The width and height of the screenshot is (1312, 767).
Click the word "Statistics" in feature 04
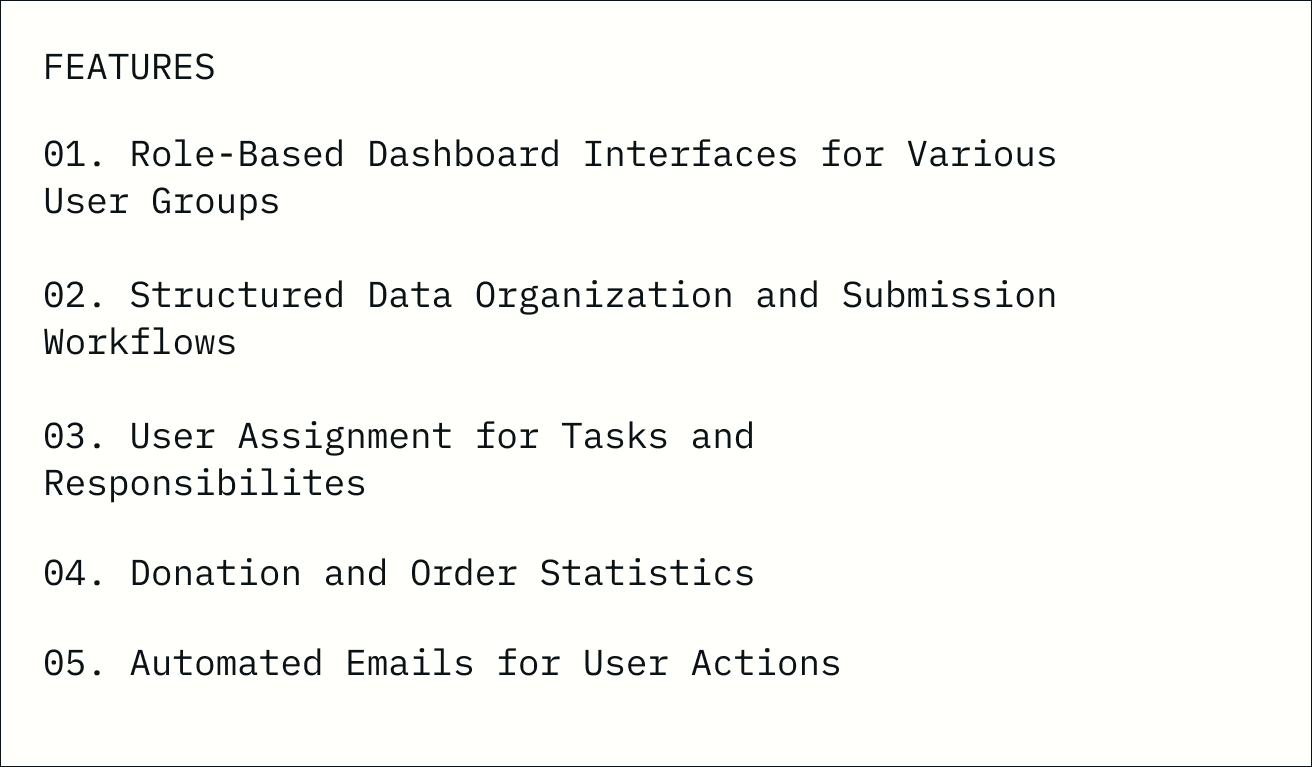[x=647, y=573]
